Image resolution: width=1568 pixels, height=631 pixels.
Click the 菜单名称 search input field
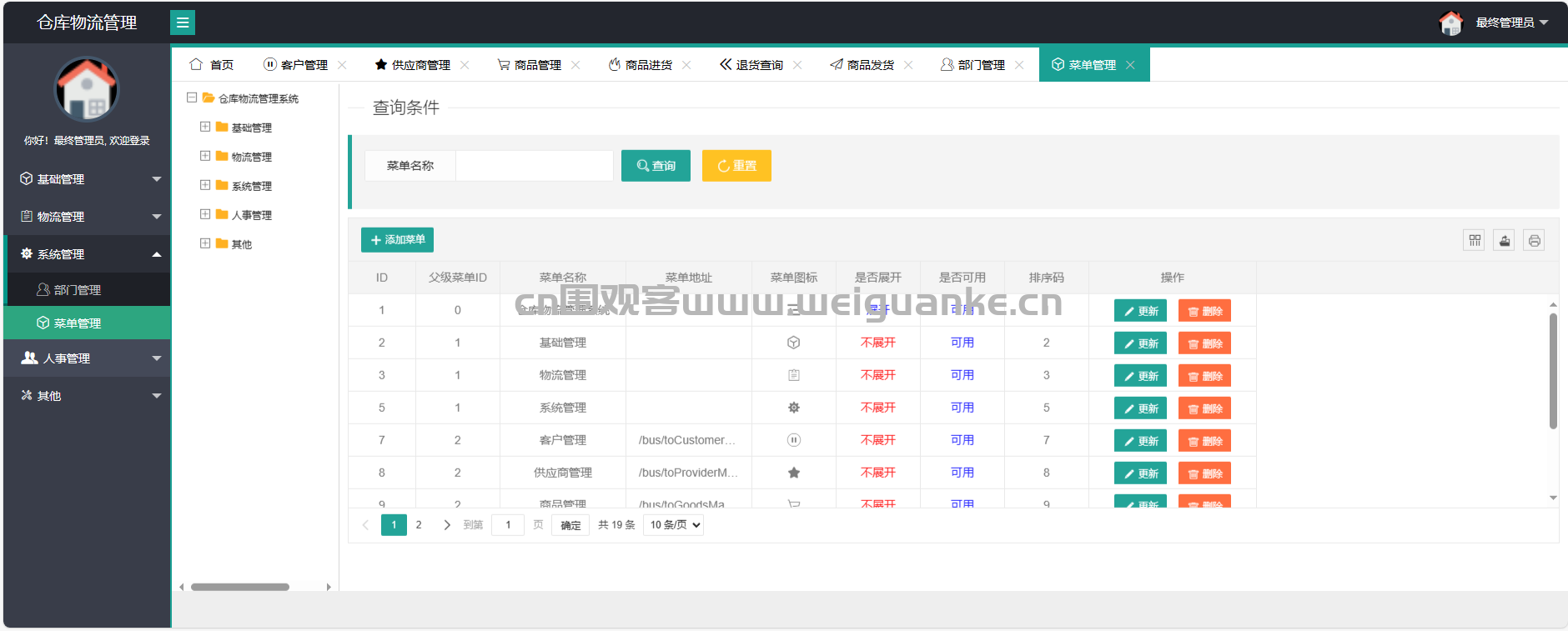coord(535,166)
